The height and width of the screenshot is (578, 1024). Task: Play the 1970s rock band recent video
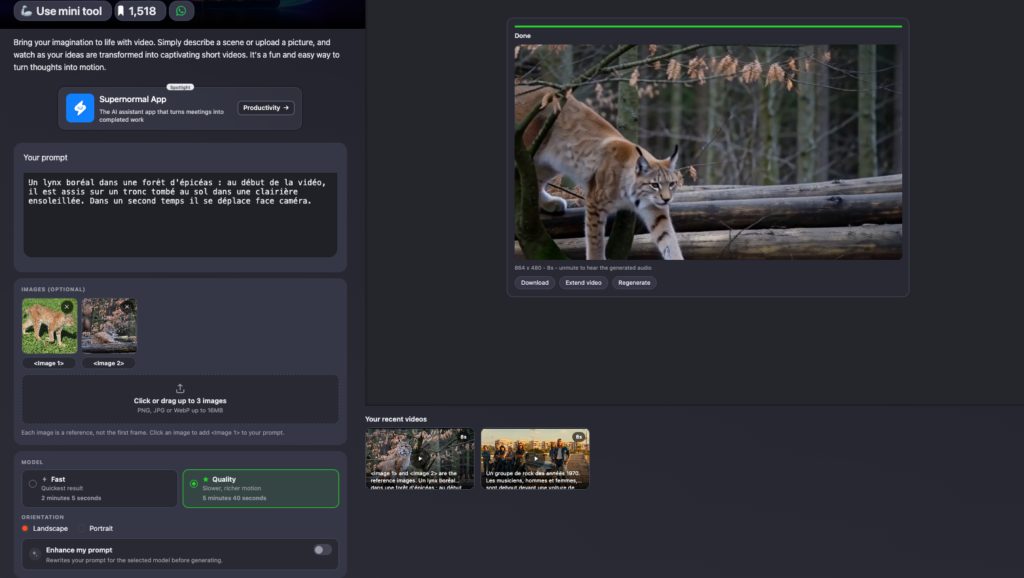[535, 458]
